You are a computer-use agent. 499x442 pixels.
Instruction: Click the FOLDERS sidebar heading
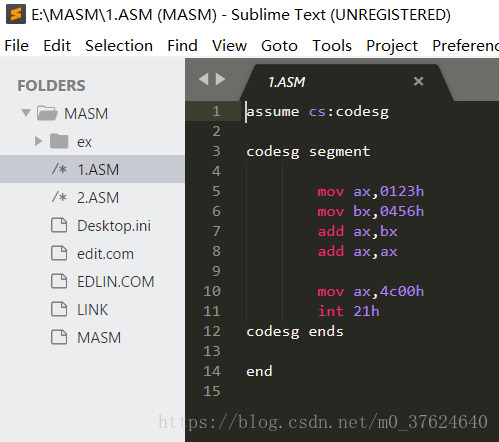coord(51,85)
